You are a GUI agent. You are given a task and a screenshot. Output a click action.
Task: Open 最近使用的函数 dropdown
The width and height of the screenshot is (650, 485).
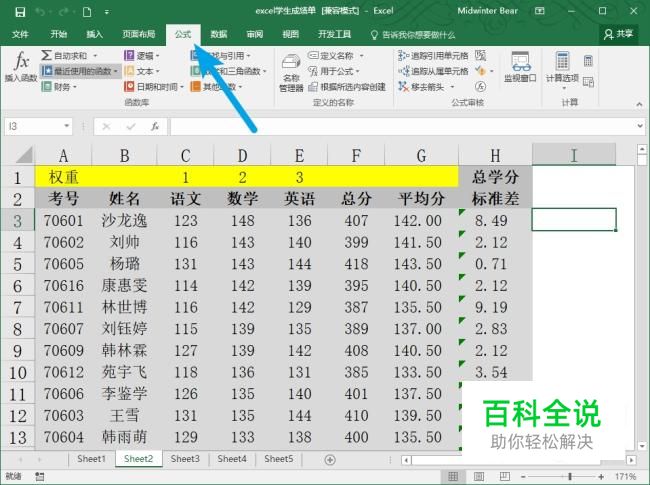tap(80, 71)
